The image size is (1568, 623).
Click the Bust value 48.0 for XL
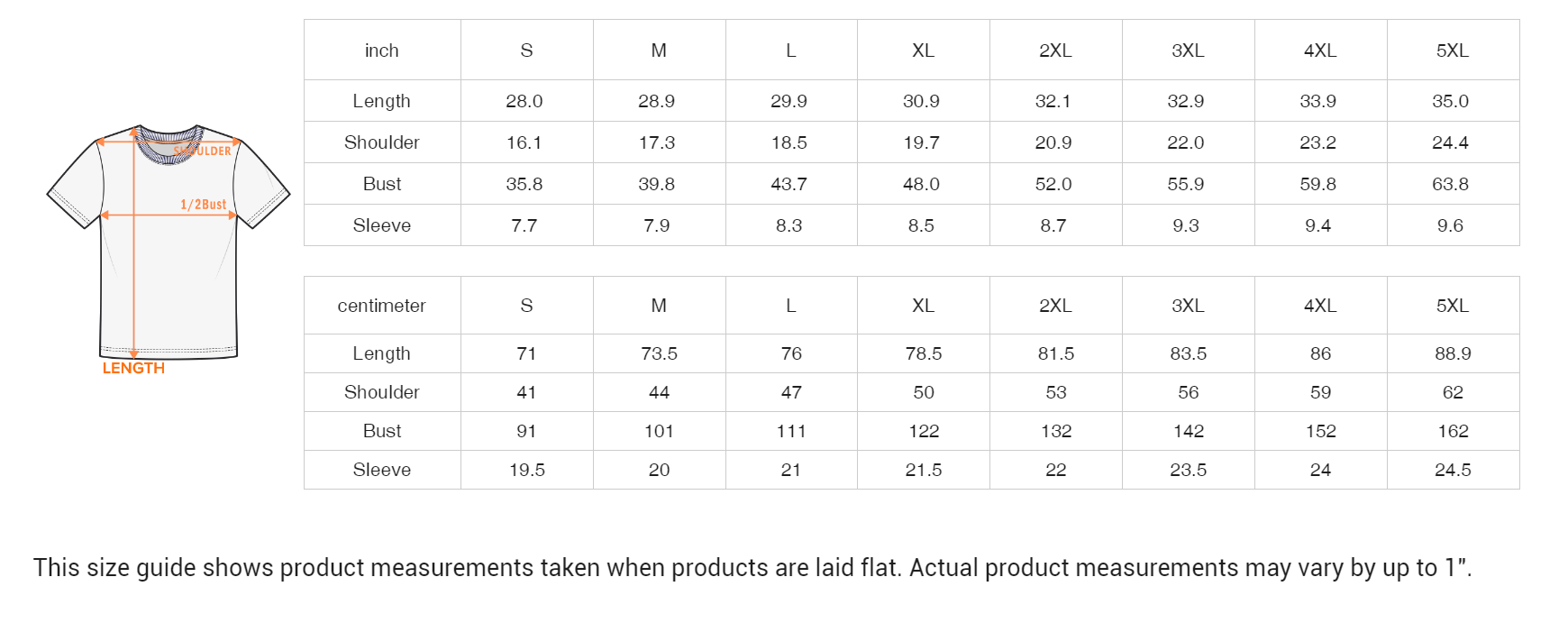[x=921, y=184]
